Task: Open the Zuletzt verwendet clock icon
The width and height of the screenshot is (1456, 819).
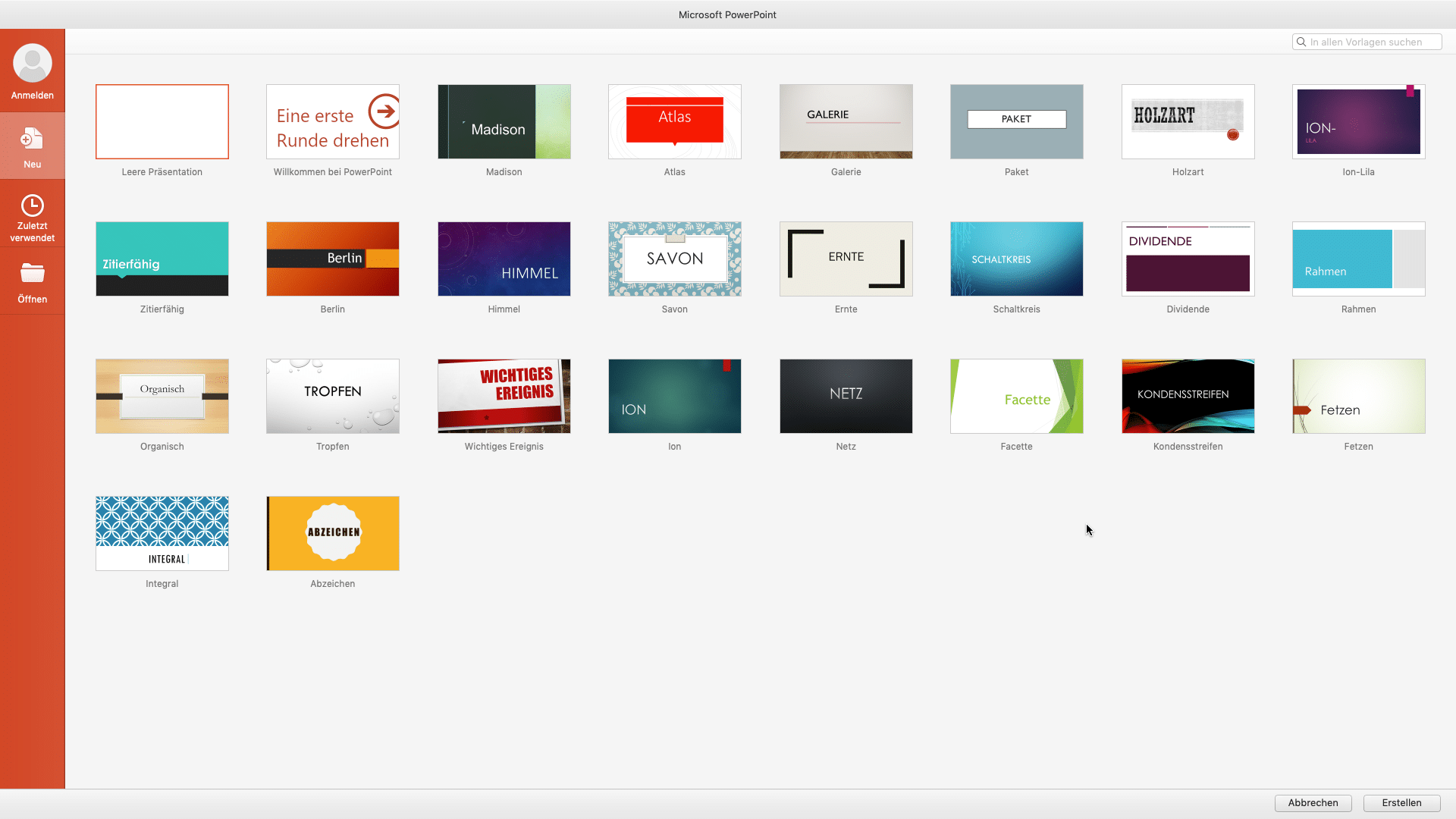Action: [33, 206]
